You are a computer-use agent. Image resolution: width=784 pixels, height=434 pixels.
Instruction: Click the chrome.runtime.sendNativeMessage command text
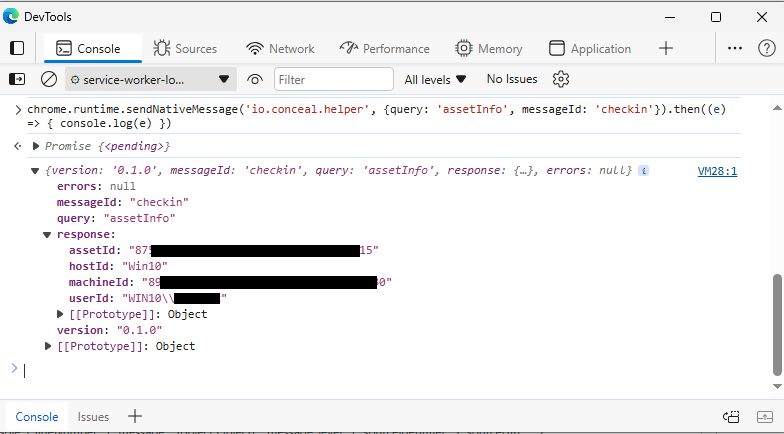376,116
